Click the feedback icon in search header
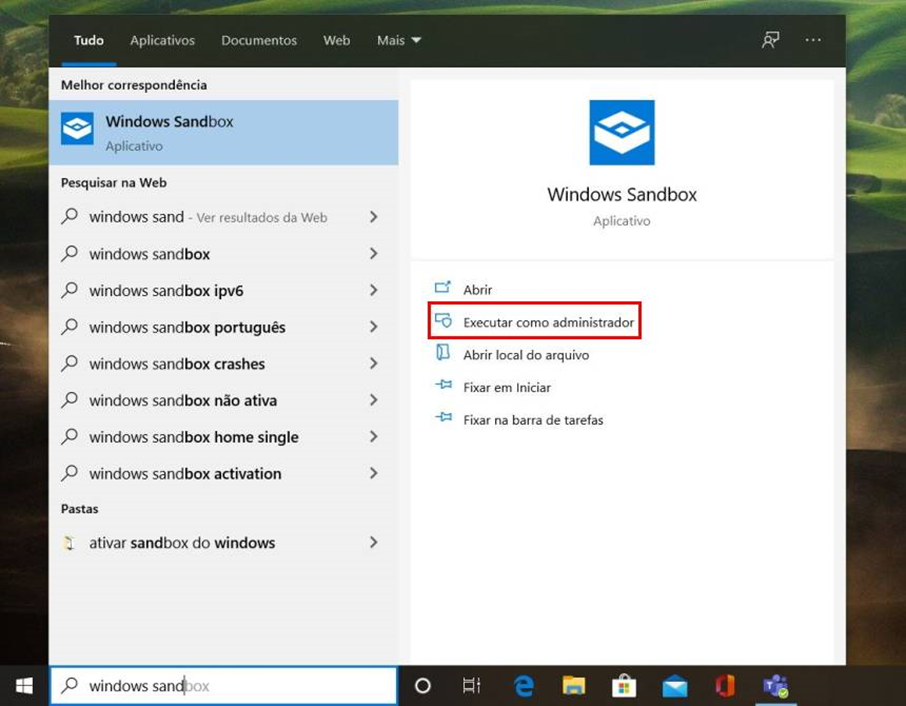This screenshot has width=906, height=706. coord(770,40)
